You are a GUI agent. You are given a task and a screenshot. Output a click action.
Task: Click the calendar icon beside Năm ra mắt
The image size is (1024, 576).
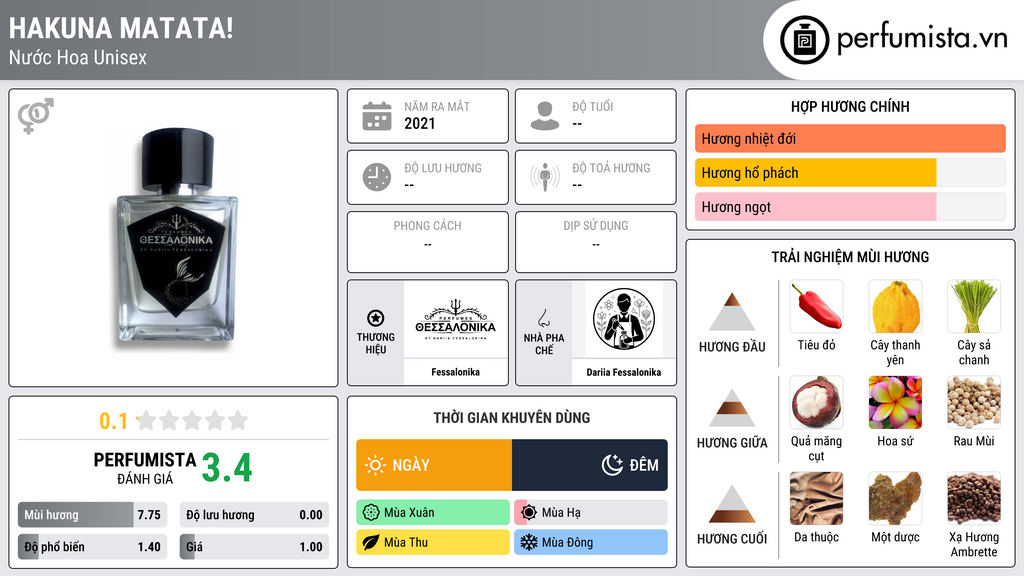[377, 116]
